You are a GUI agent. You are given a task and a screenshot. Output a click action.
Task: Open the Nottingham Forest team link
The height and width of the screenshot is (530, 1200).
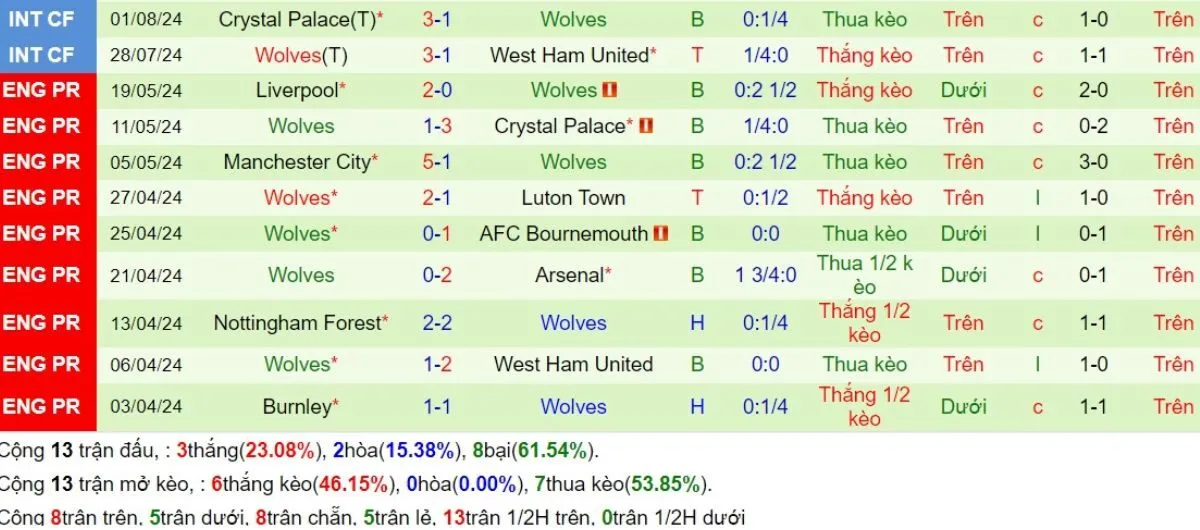point(297,323)
